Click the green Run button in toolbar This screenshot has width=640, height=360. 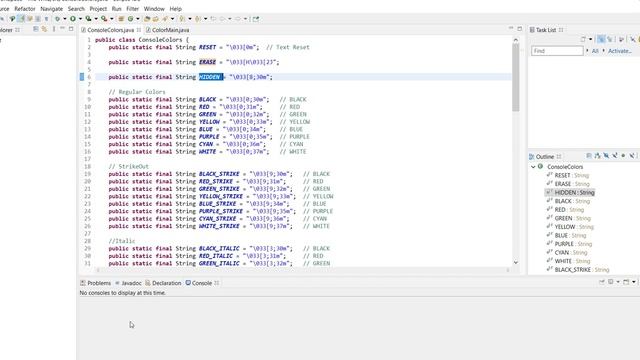click(73, 19)
